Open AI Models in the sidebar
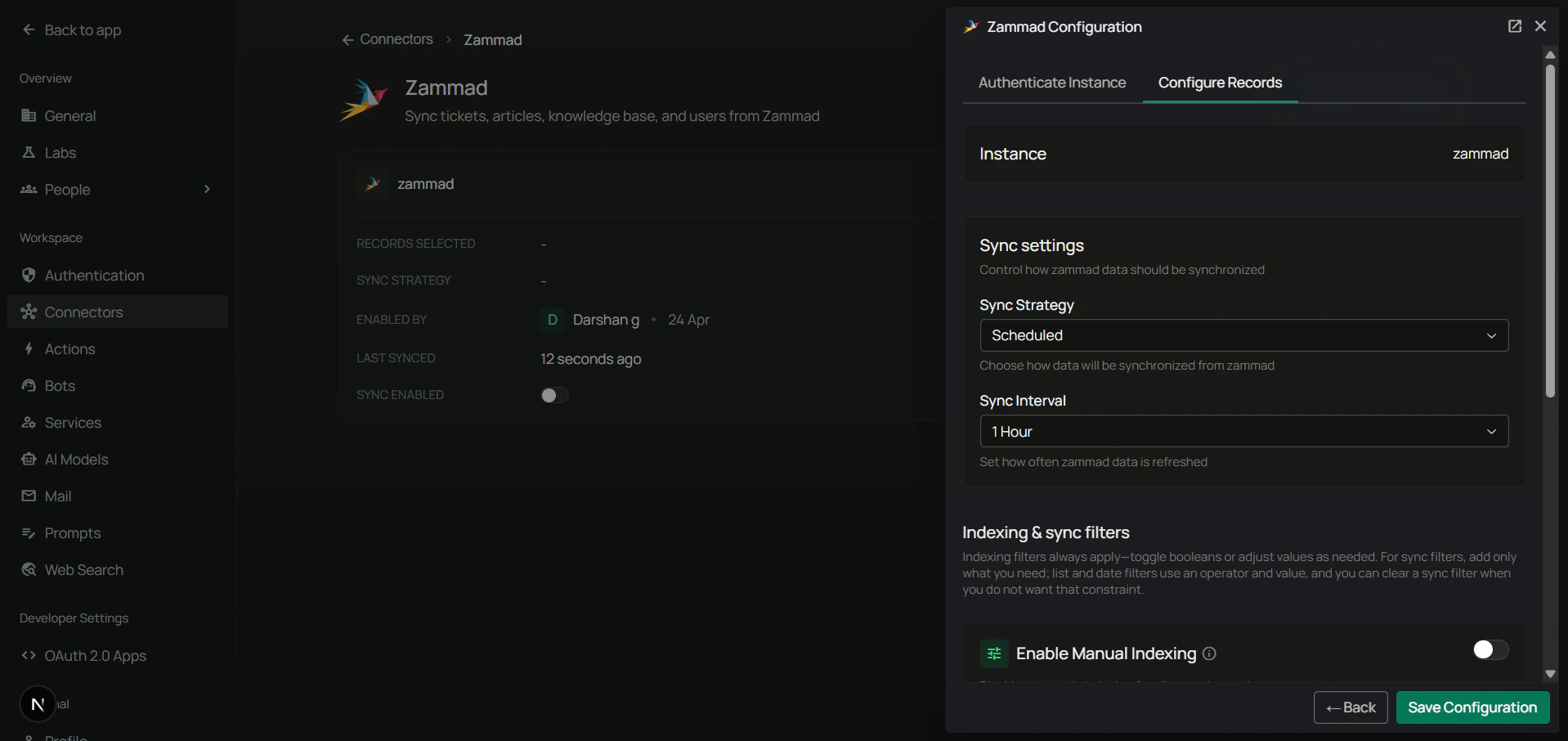Screen dimensions: 1568x741 [118, 459]
